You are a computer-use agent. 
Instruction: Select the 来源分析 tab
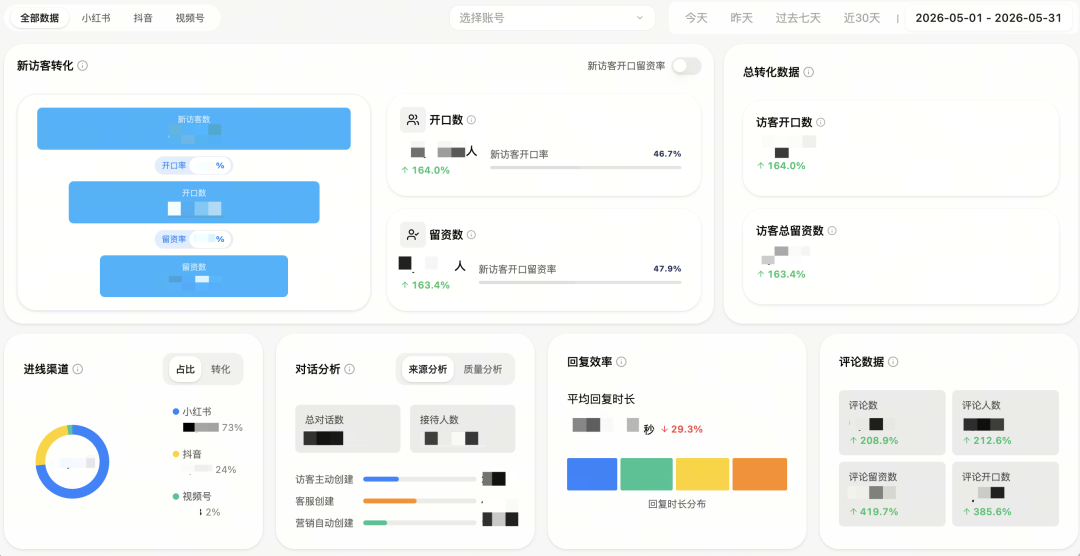(428, 369)
